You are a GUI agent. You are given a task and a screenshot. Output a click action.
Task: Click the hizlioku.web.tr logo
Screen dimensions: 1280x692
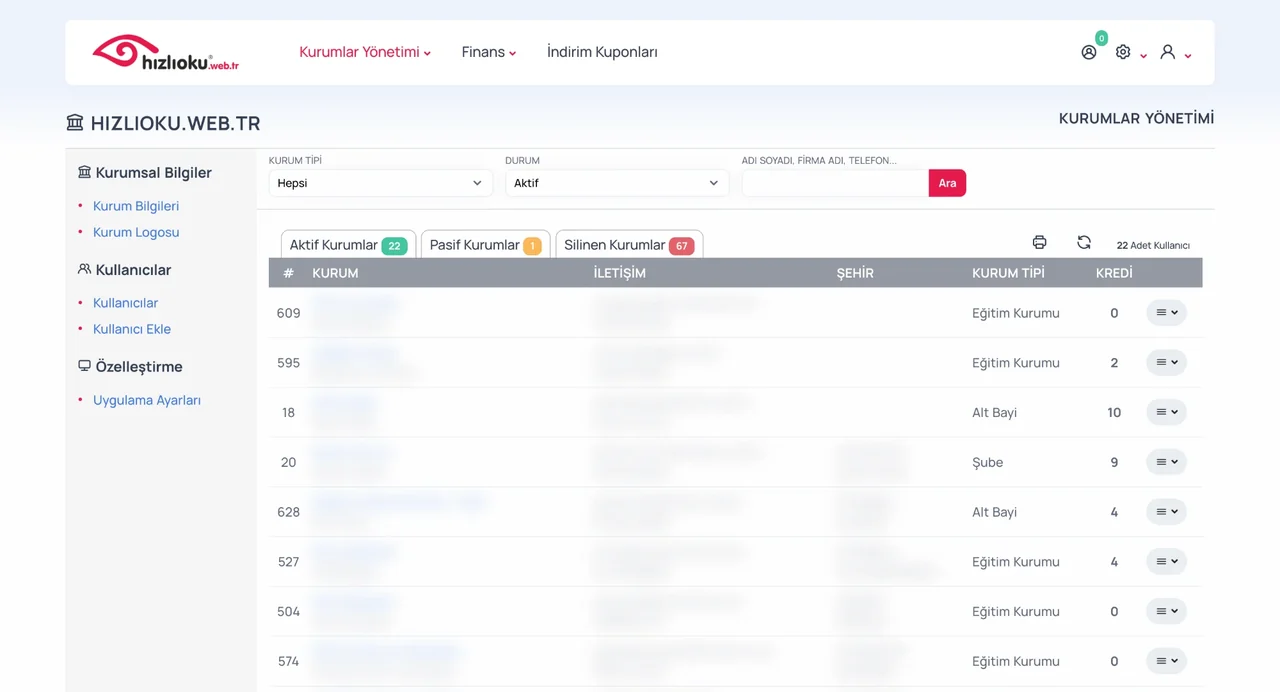pos(166,52)
